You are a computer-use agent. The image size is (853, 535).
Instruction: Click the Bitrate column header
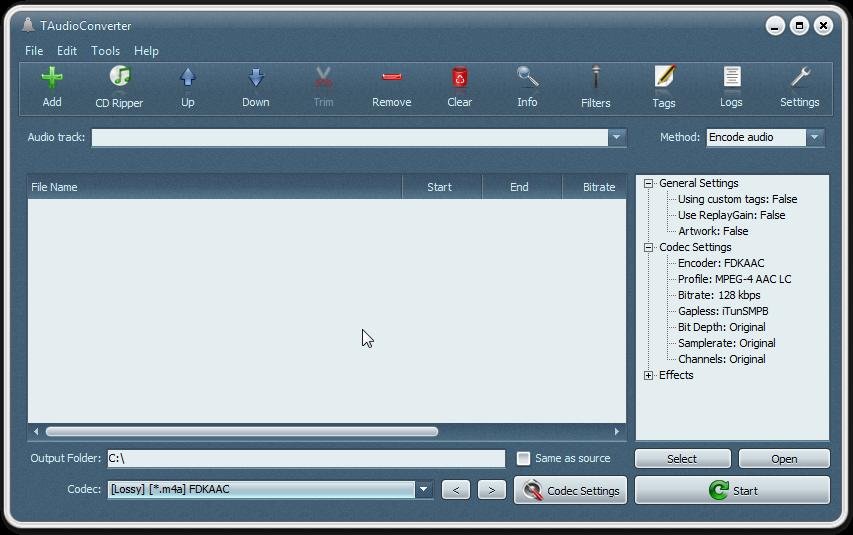pyautogui.click(x=594, y=187)
